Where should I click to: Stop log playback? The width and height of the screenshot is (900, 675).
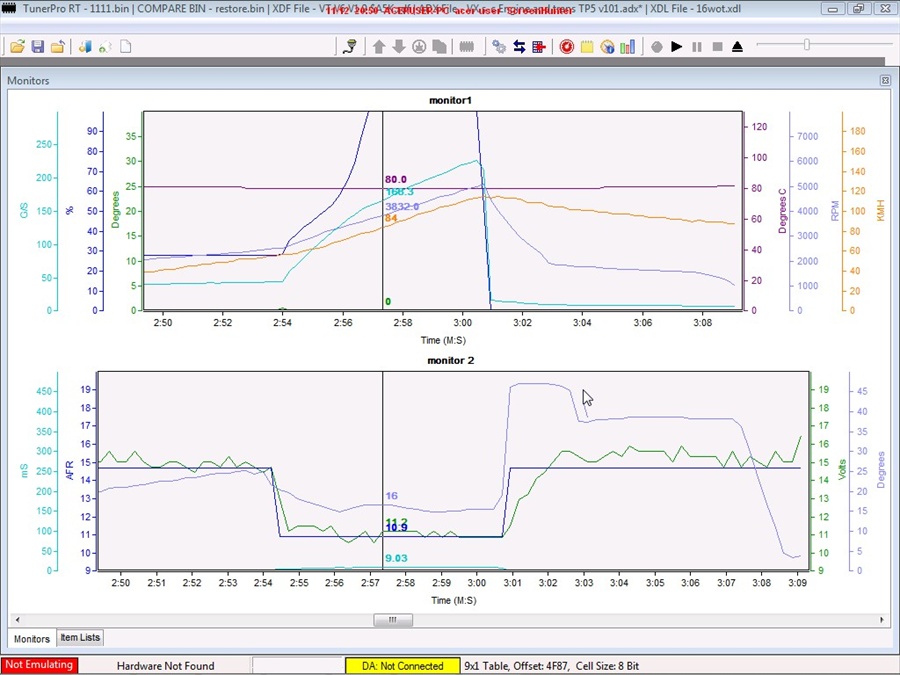pos(717,47)
